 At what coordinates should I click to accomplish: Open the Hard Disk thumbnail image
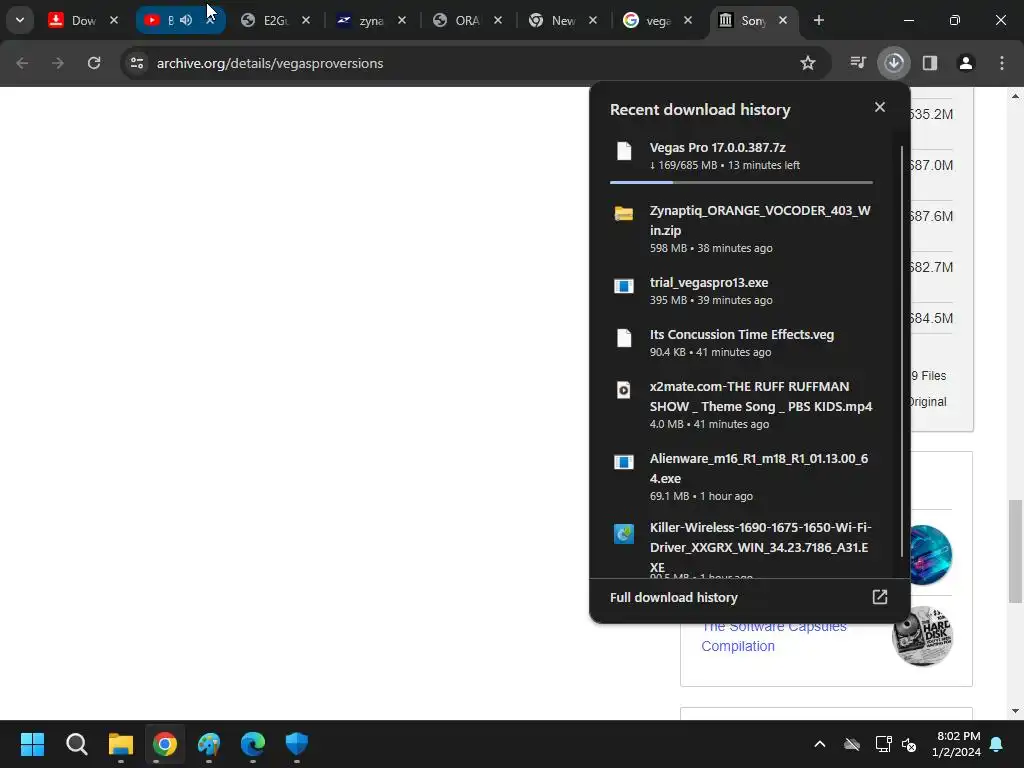(922, 636)
